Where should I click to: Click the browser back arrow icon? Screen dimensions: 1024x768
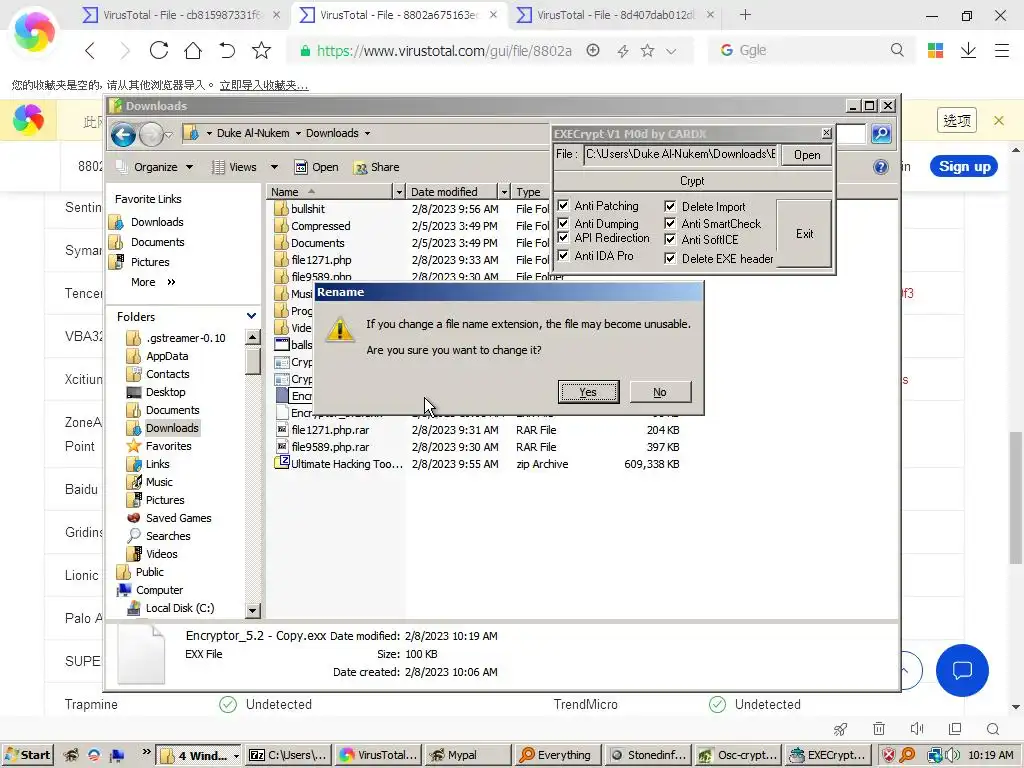click(90, 50)
